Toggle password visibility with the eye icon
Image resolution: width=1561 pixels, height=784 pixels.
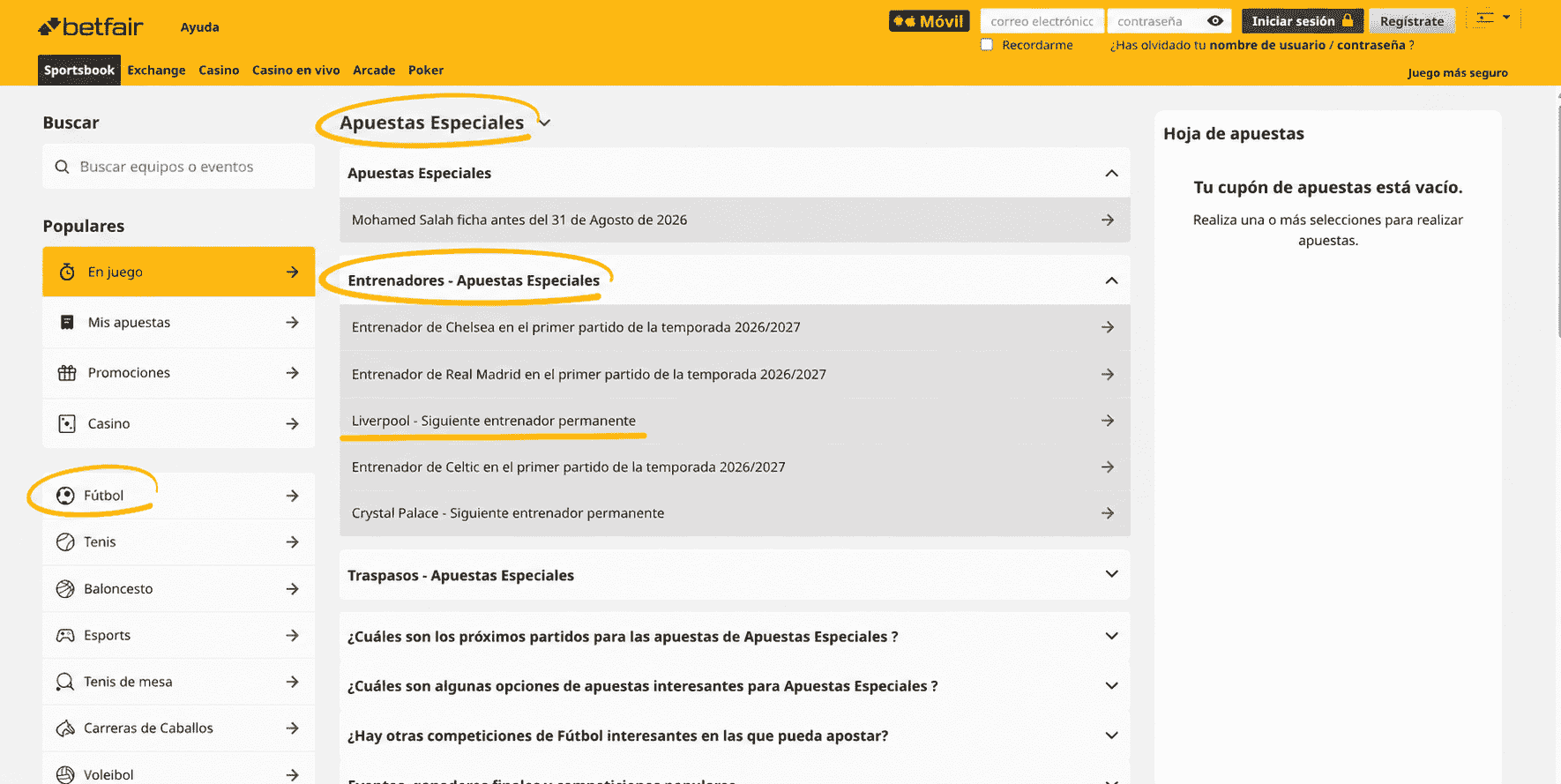(1215, 21)
